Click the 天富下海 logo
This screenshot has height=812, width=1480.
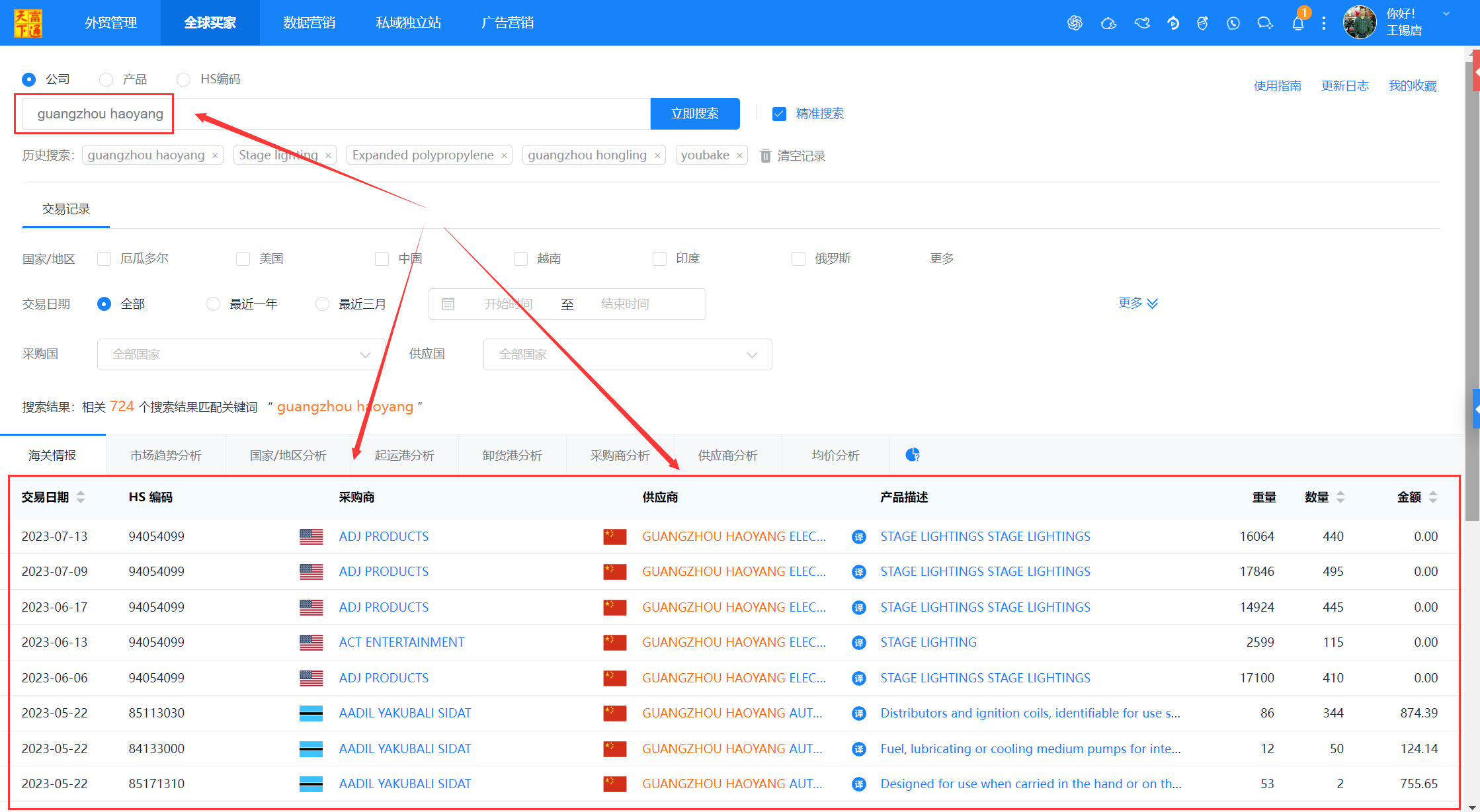(x=28, y=23)
